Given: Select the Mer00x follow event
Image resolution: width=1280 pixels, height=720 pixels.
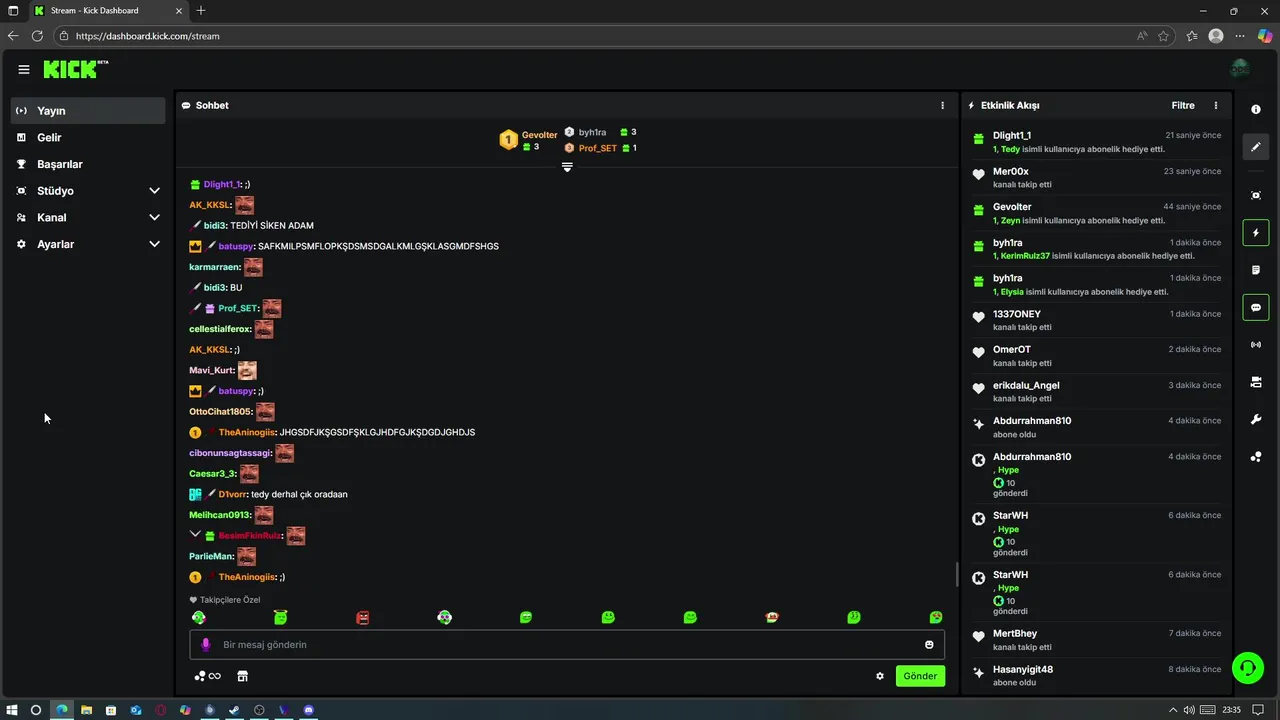Looking at the screenshot, I should click(x=1096, y=178).
